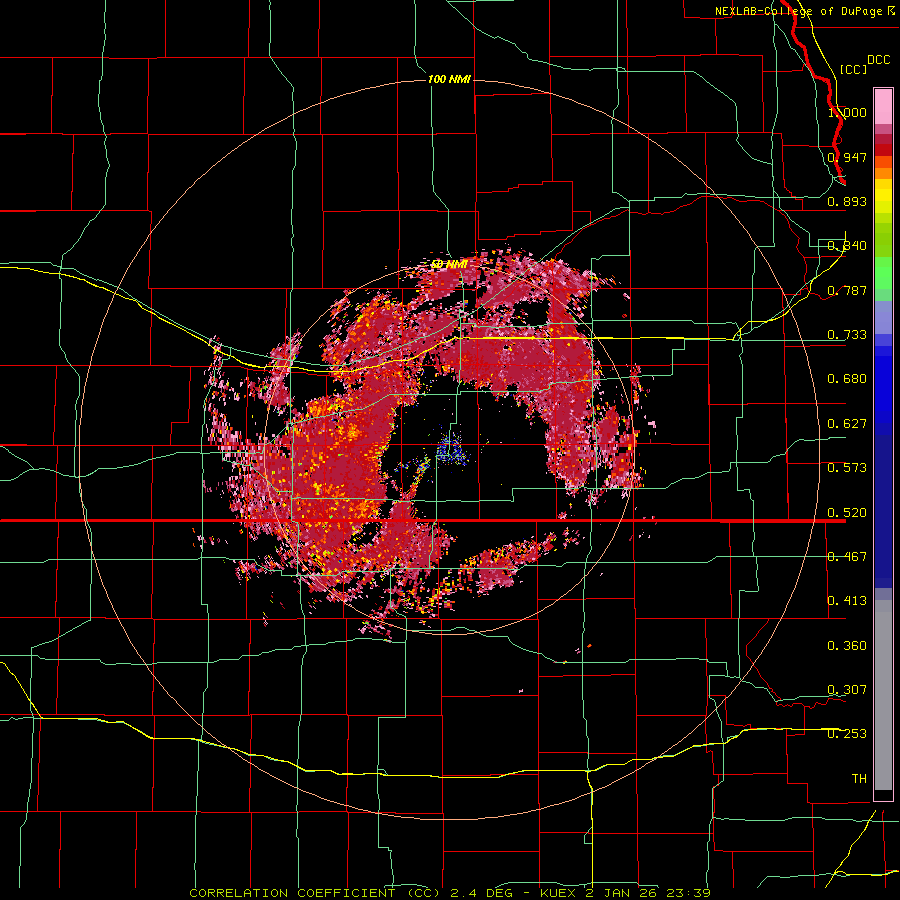Click the 0.573 legend value
Screen dimensions: 900x900
pos(847,468)
